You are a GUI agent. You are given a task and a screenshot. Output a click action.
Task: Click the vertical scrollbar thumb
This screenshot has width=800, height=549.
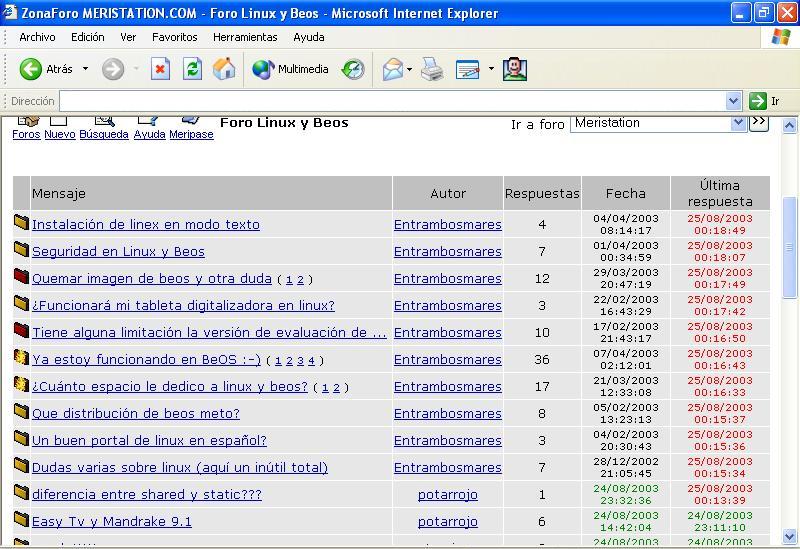click(789, 247)
